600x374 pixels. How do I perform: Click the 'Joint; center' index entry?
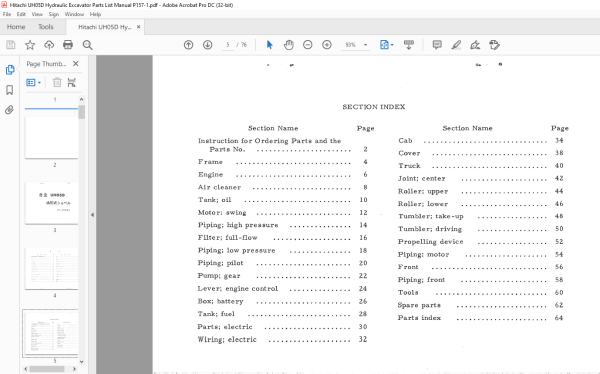[x=422, y=178]
